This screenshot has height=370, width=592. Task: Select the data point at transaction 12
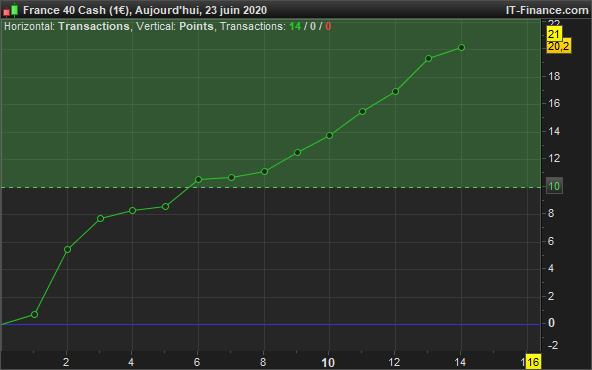pos(395,92)
